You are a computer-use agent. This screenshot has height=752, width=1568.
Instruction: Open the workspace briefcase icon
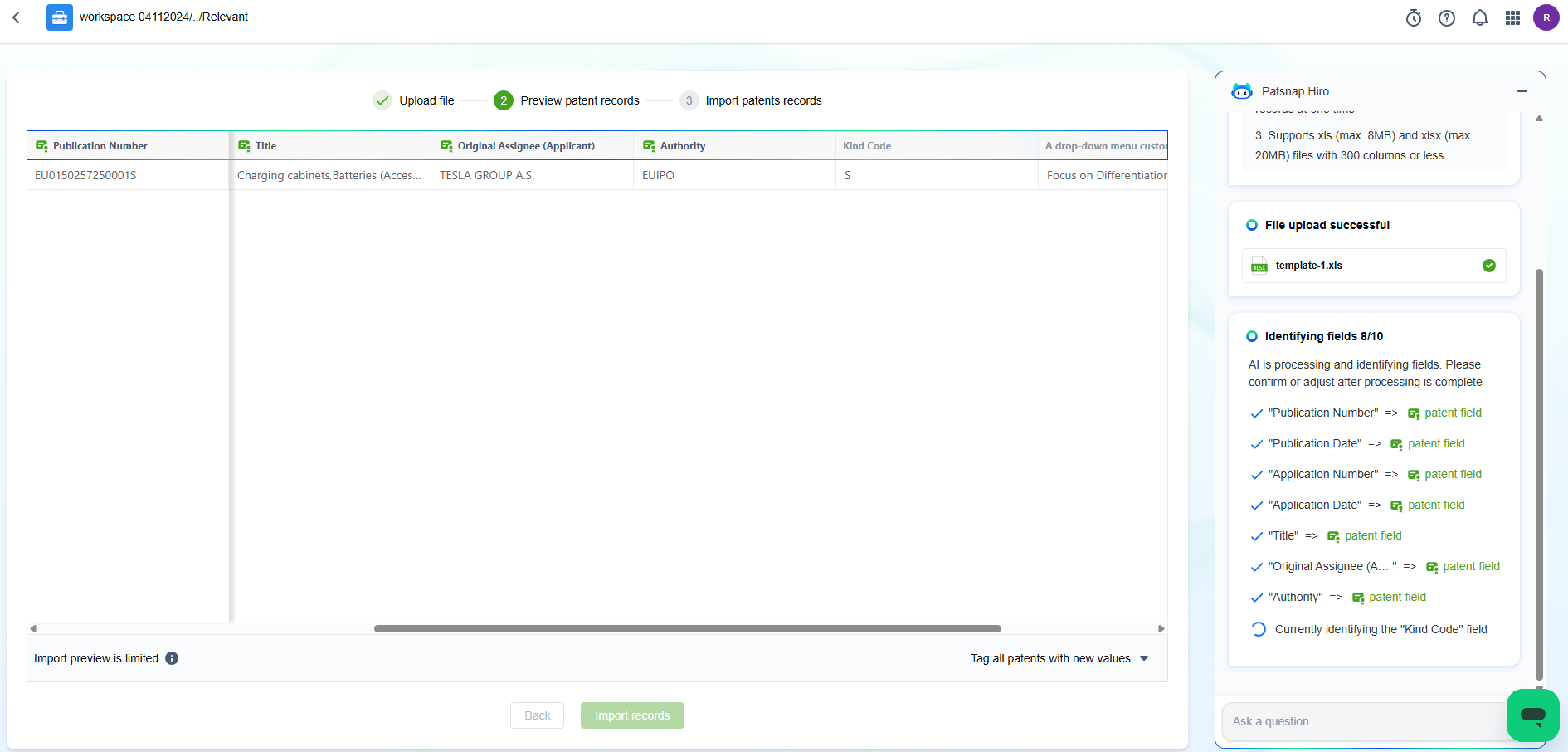[x=60, y=17]
